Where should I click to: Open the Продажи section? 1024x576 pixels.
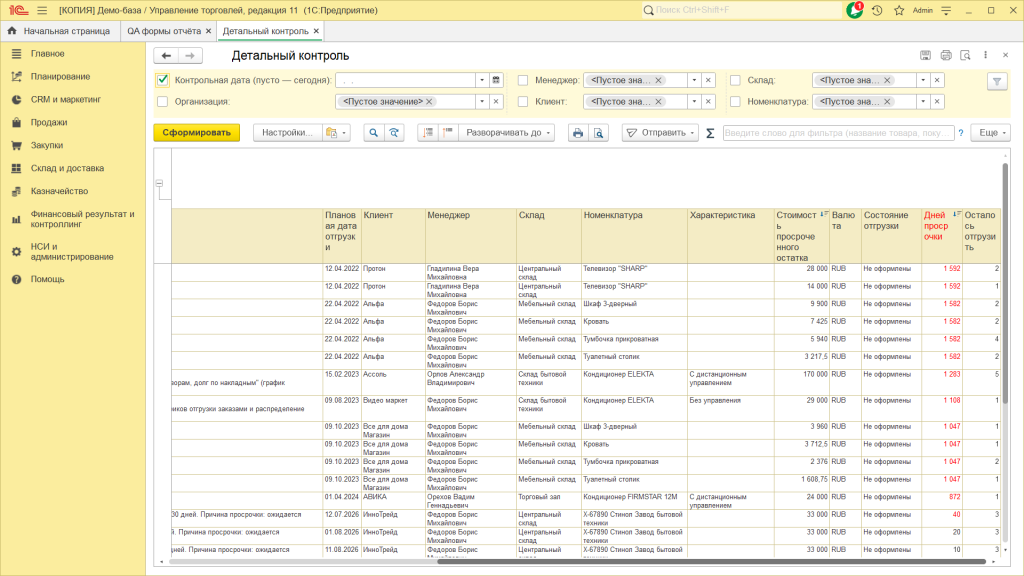[x=49, y=122]
